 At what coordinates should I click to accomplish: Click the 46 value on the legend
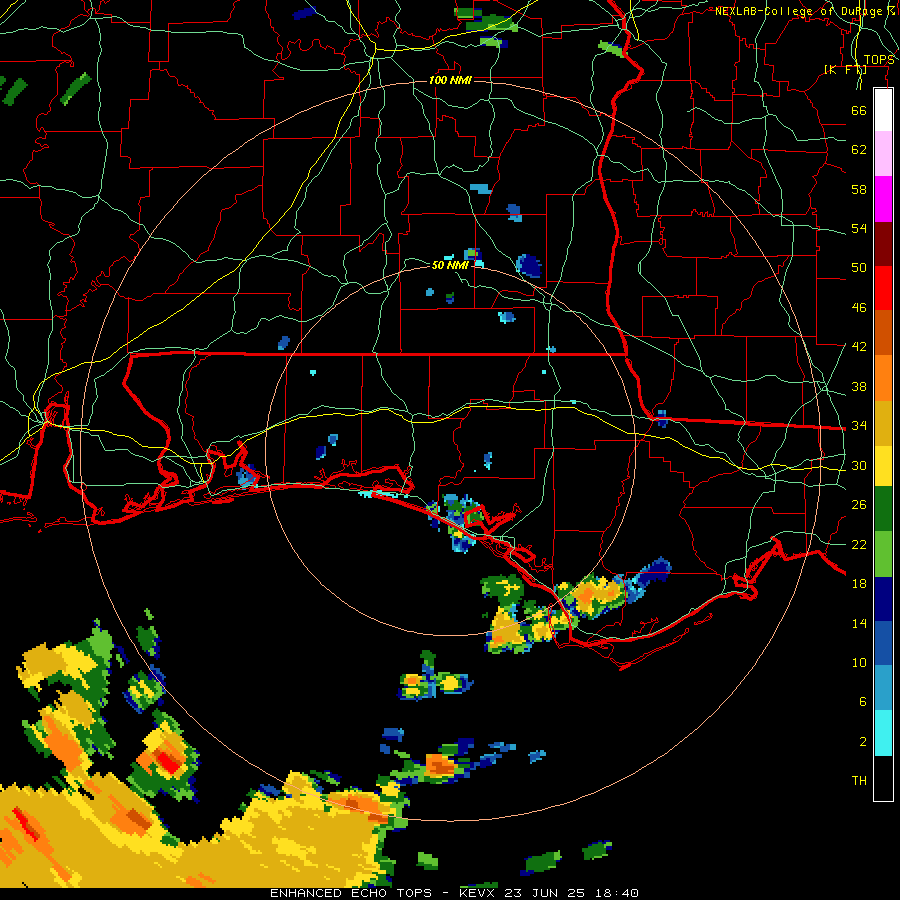tap(859, 308)
